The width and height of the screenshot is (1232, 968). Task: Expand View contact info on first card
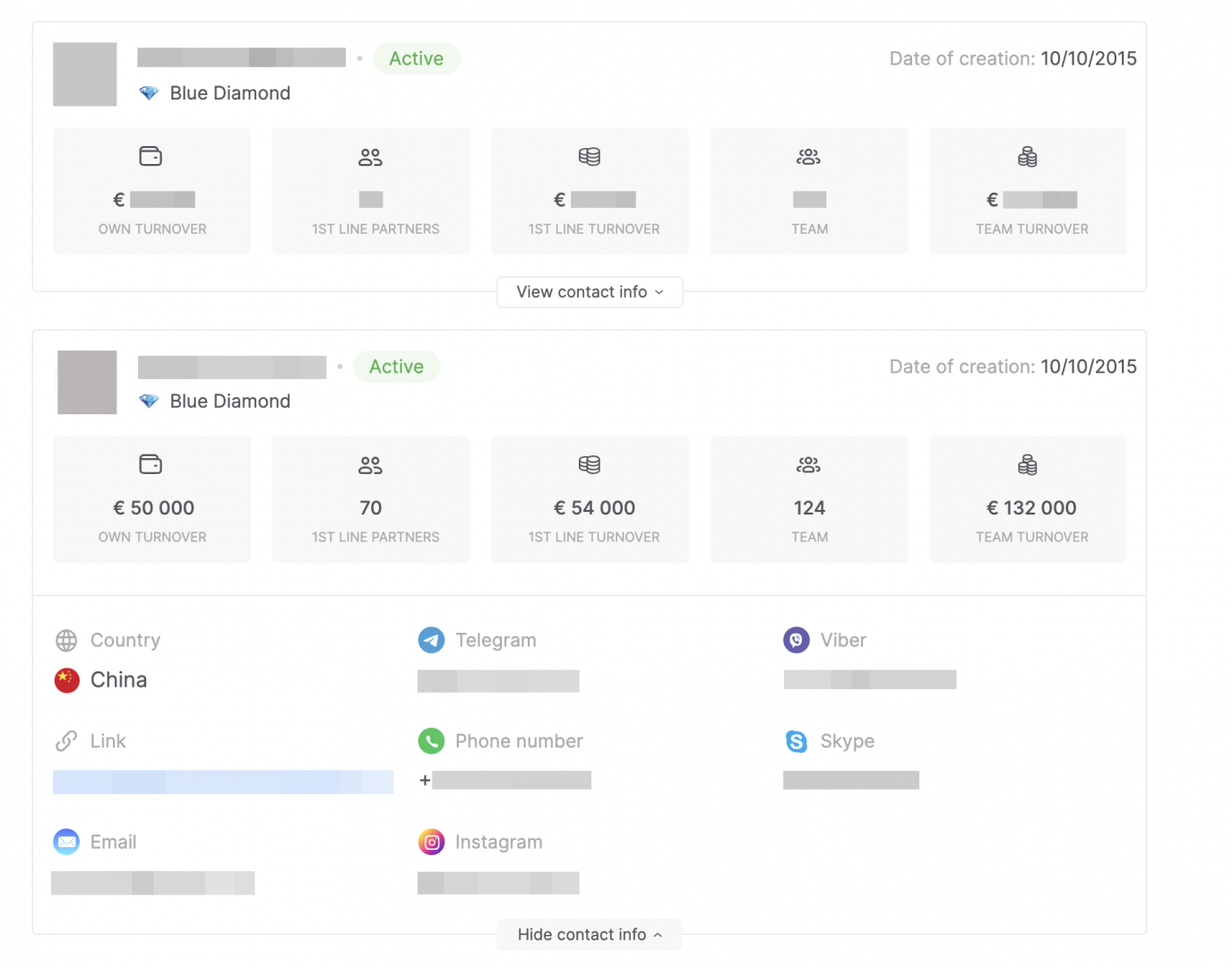click(590, 292)
